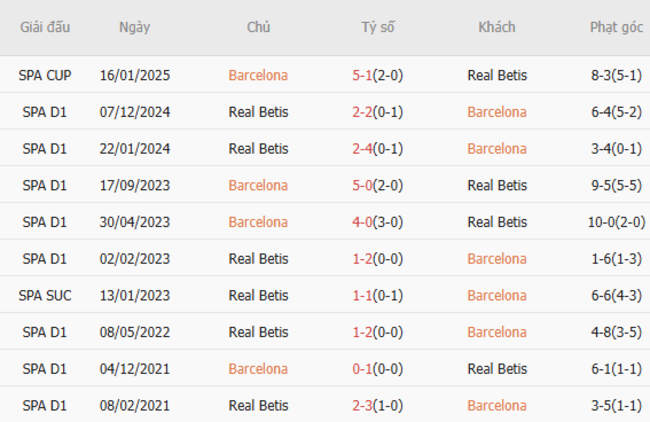The height and width of the screenshot is (422, 650).
Task: Click the 2-2(0-1) score on 07/12/2024
Action: click(x=378, y=112)
